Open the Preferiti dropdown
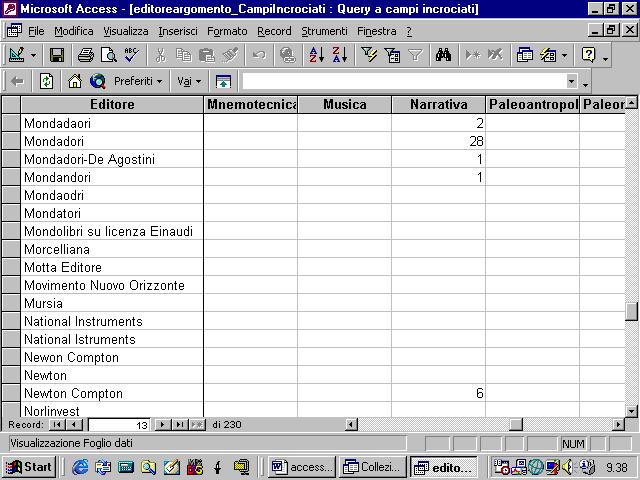Viewport: 640px width, 480px height. (x=138, y=81)
